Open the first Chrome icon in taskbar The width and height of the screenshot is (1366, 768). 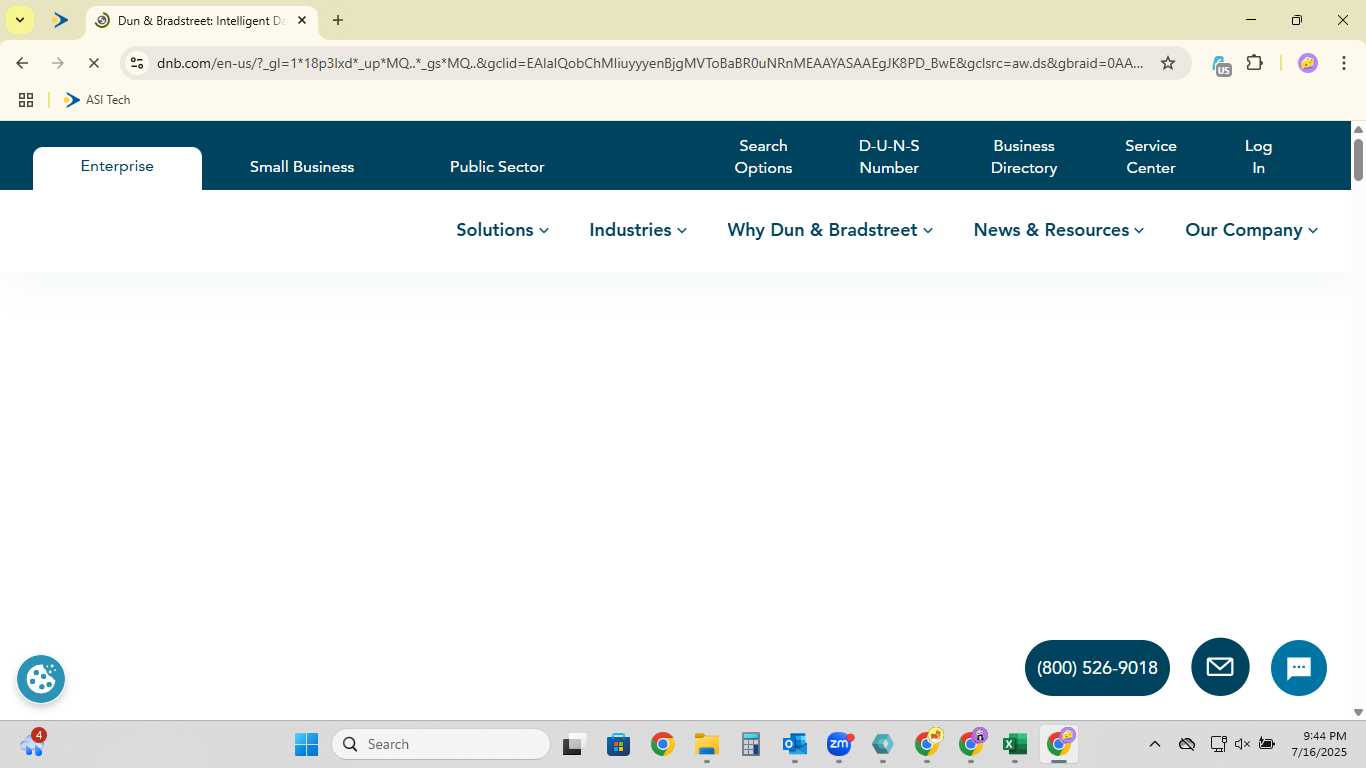pyautogui.click(x=662, y=744)
